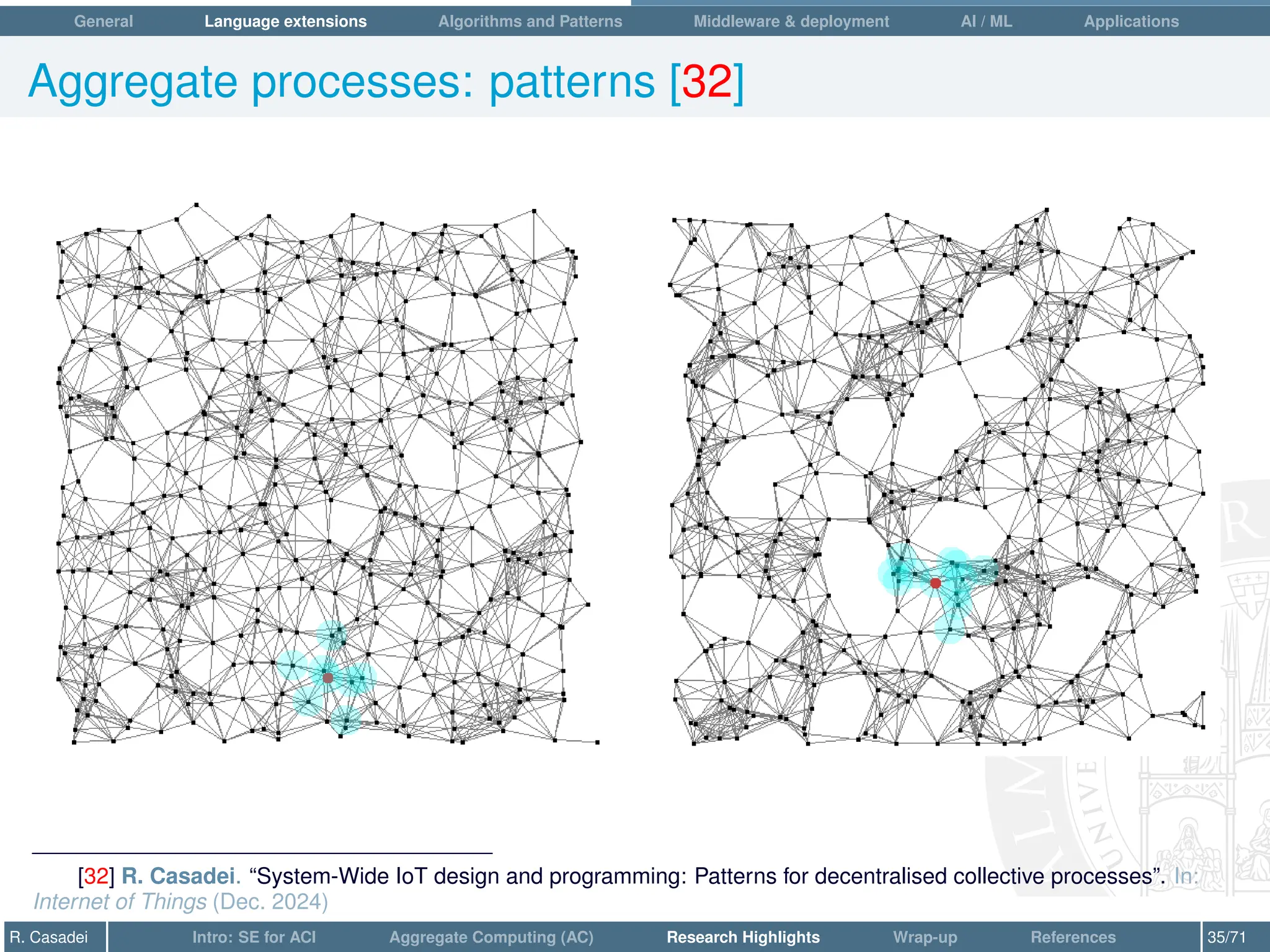Select the Language extensions tab
The image size is (1270, 952).
(x=285, y=21)
